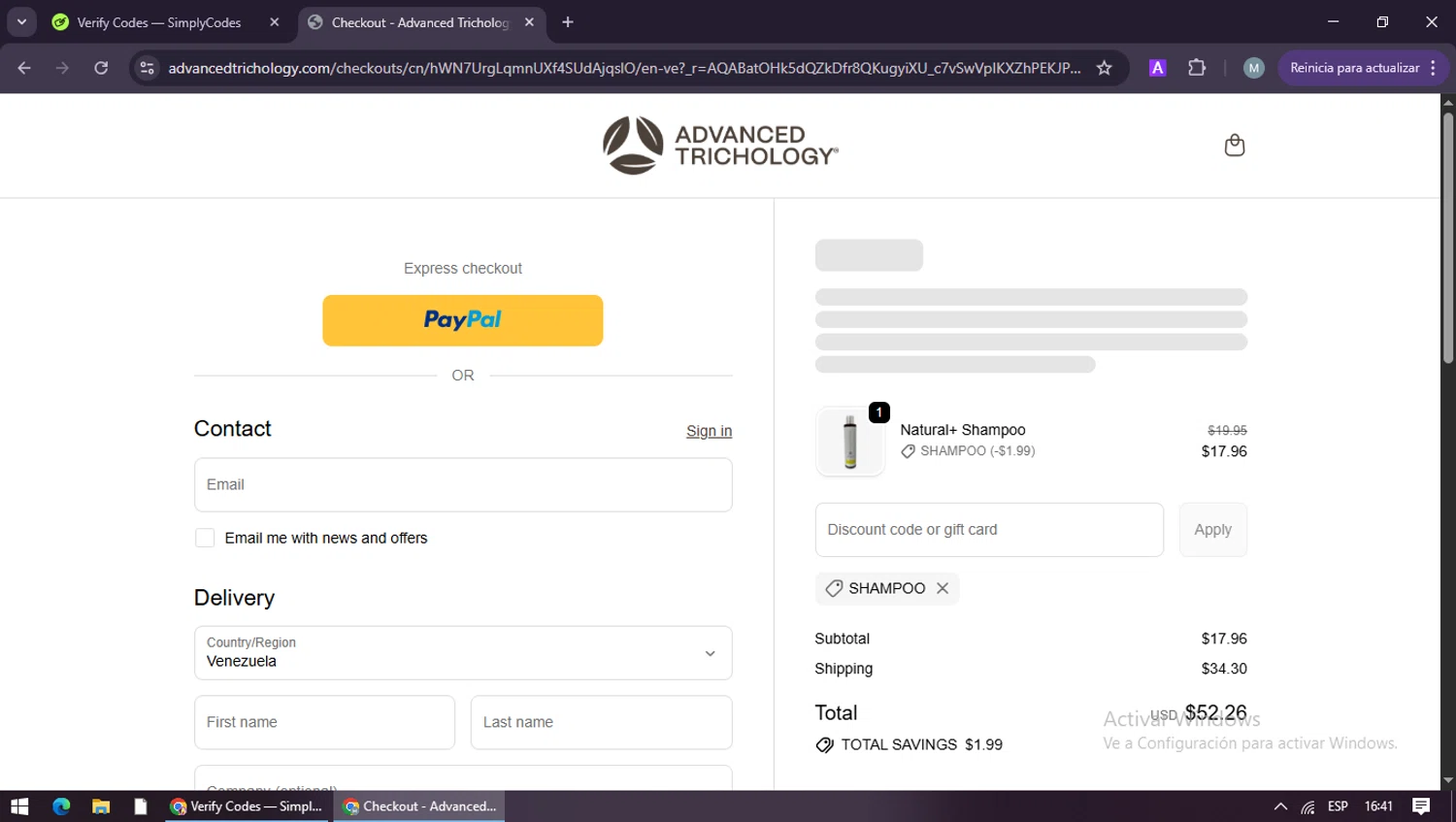Screen dimensions: 1456x822
Task: Switch to Verify Codes — SimplyCodes tab
Action: (x=159, y=22)
